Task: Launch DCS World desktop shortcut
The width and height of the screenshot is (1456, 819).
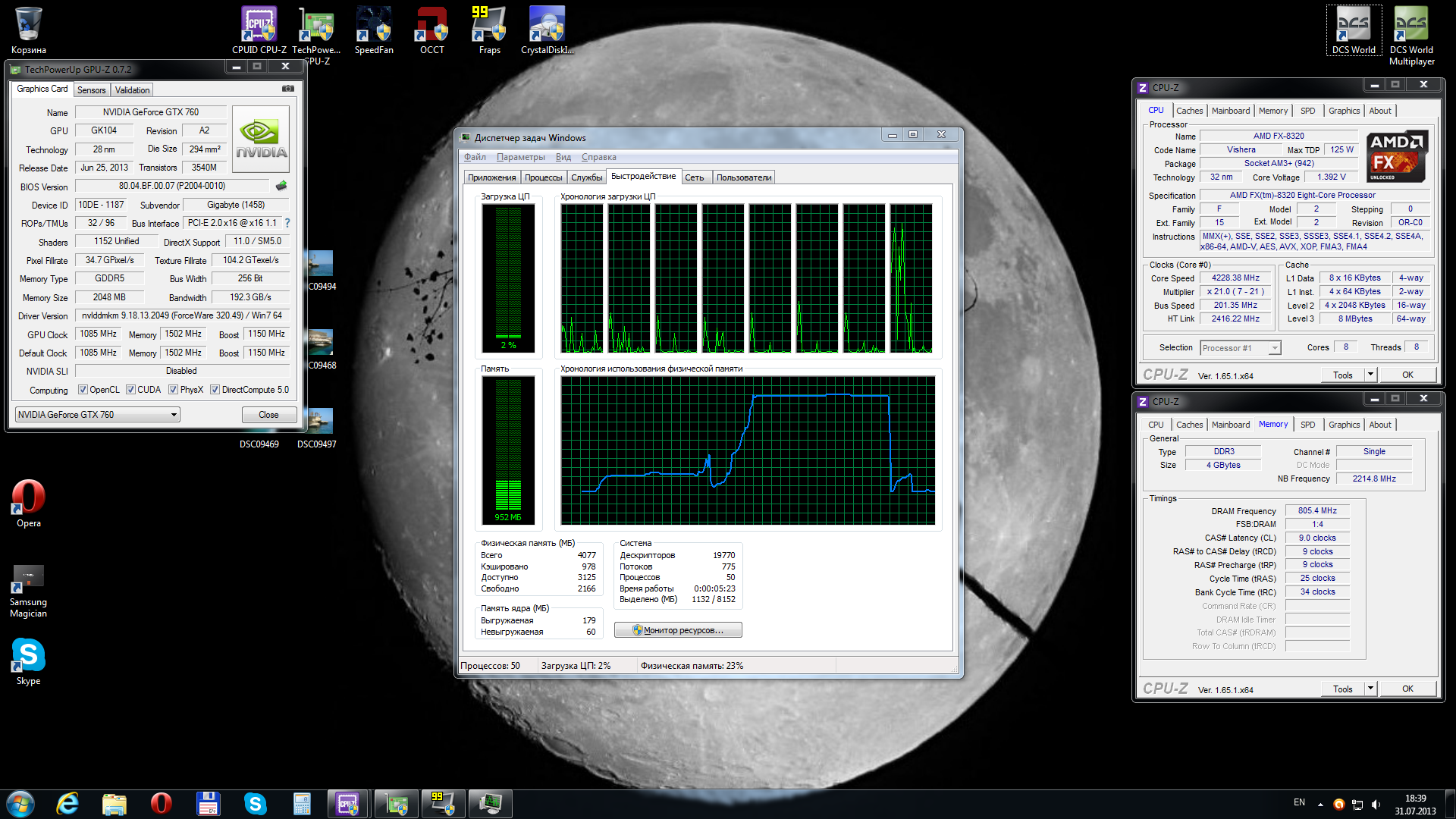Action: click(1354, 30)
